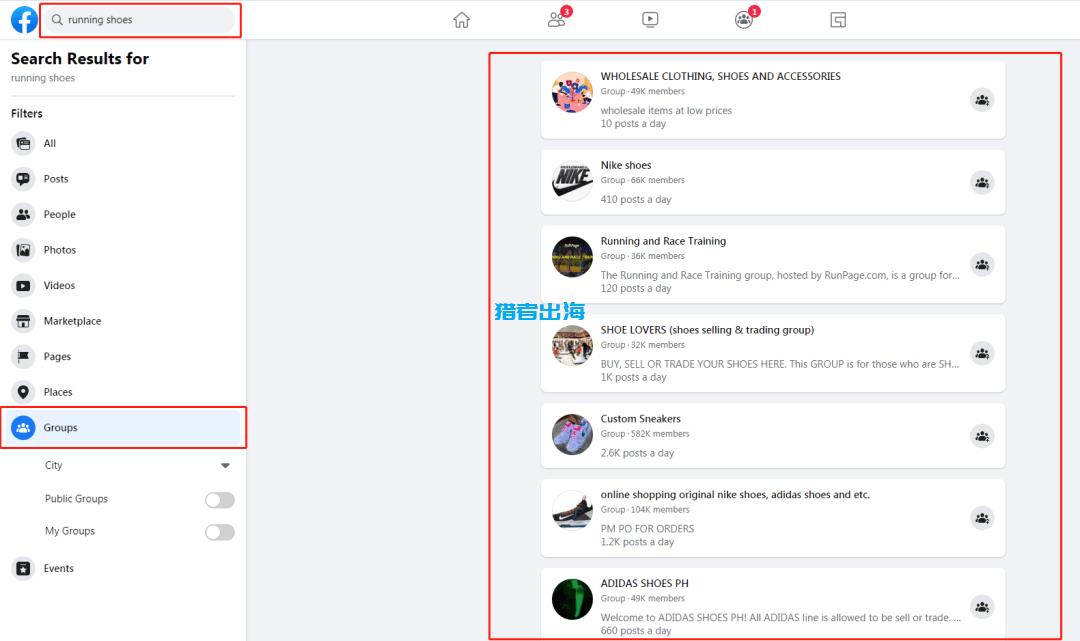The height and width of the screenshot is (641, 1080).
Task: Join Custom Sneakers group via icon
Action: tap(982, 436)
